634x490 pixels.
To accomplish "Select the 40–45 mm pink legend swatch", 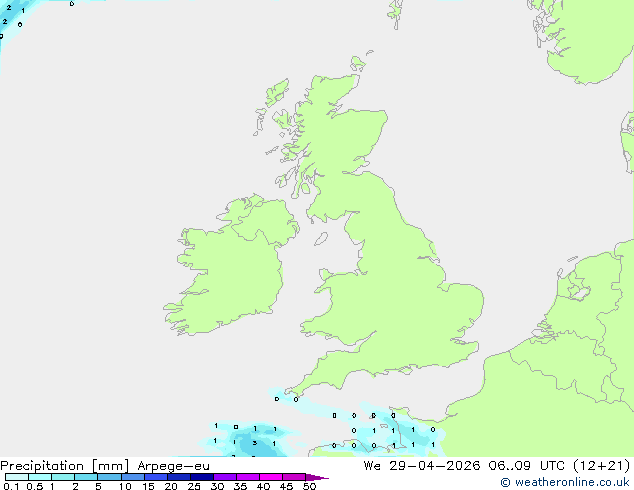I will point(271,477).
